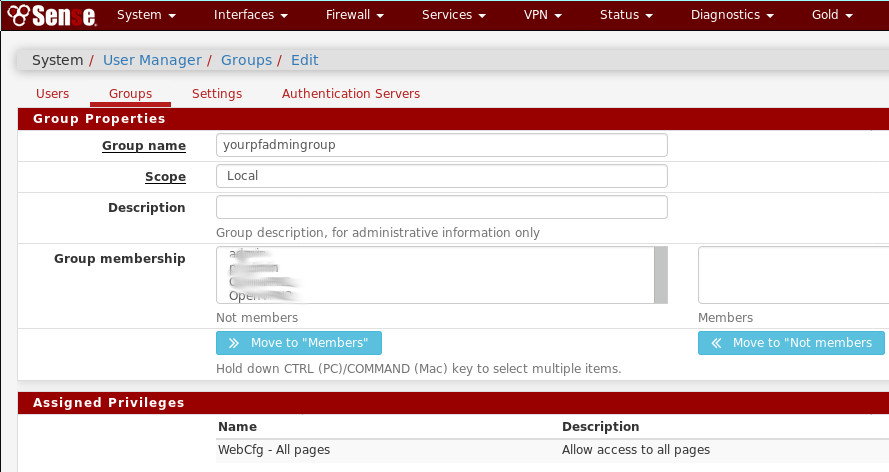Open the Authentication Servers tab
Viewport: 889px width, 472px height.
click(350, 93)
